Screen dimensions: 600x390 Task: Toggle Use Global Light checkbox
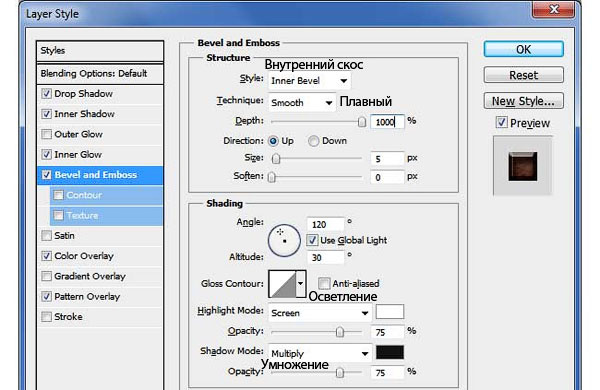point(312,240)
